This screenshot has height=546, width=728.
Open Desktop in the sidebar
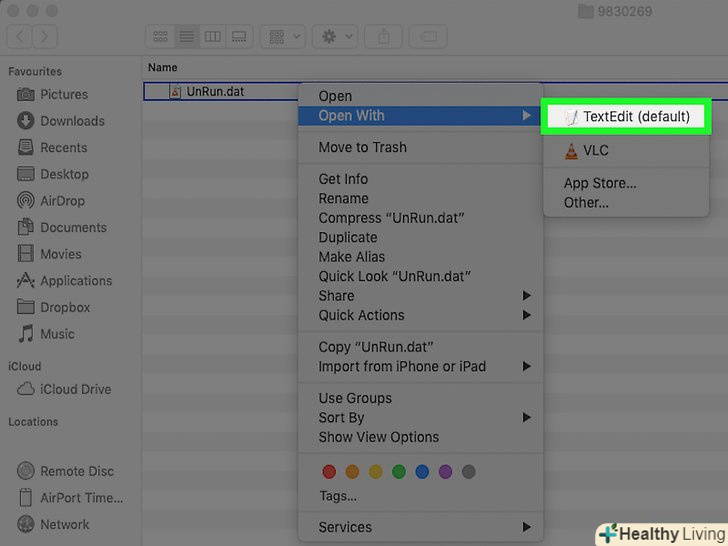click(52, 174)
